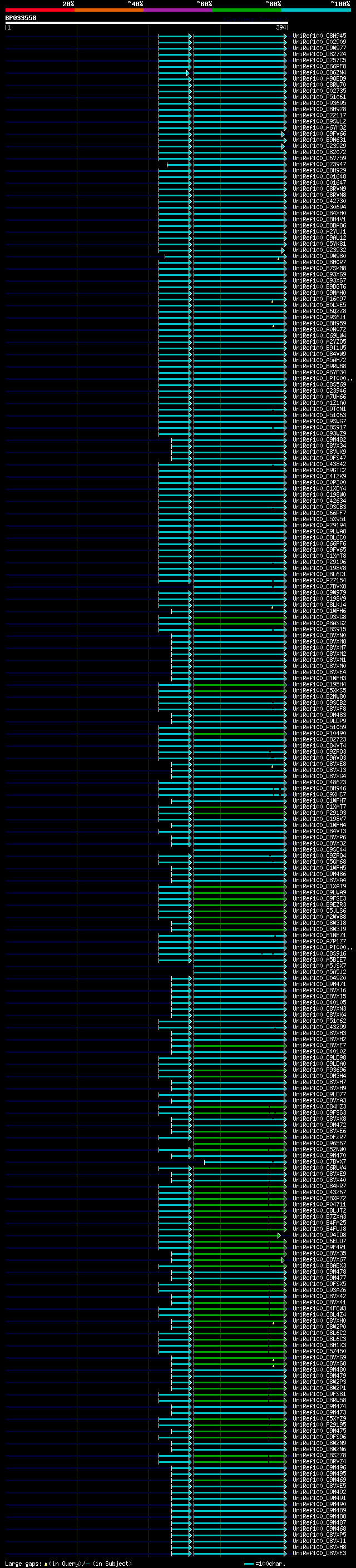Select UniRef100_B9N631 label
The width and height of the screenshot is (356, 1568).
pos(319,140)
